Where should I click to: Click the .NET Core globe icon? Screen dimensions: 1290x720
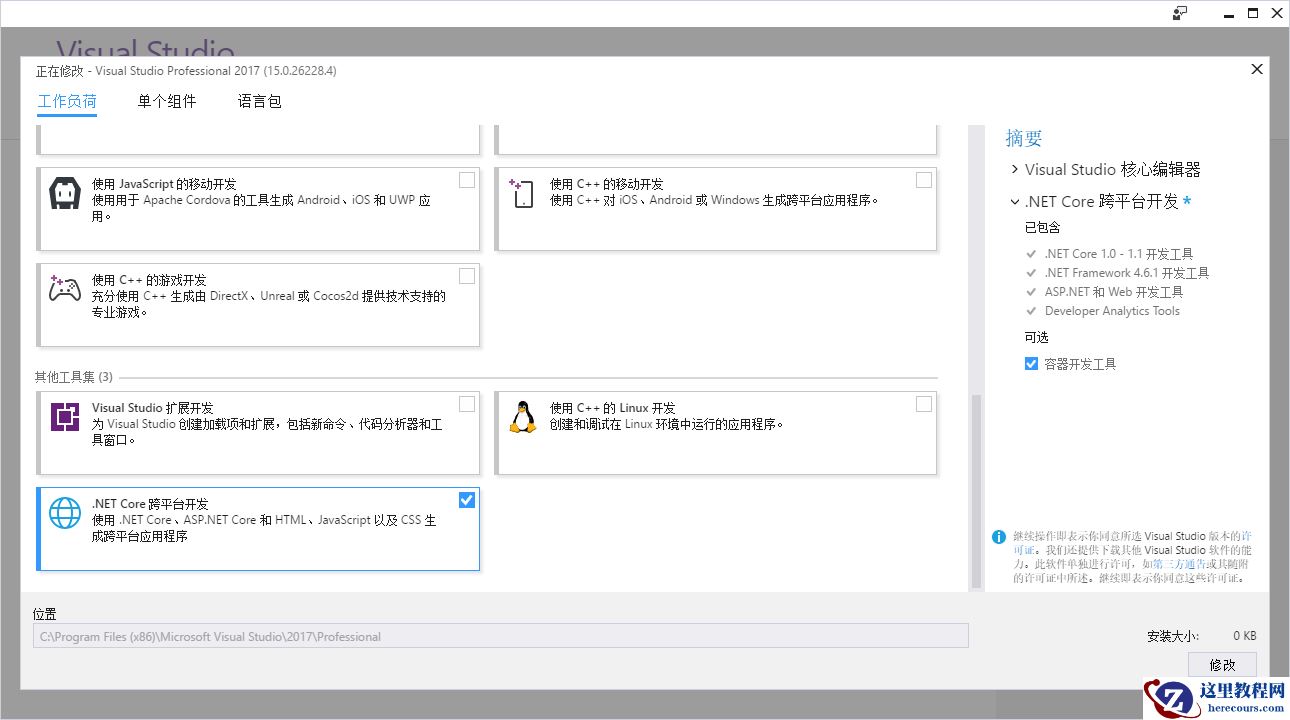[65, 513]
